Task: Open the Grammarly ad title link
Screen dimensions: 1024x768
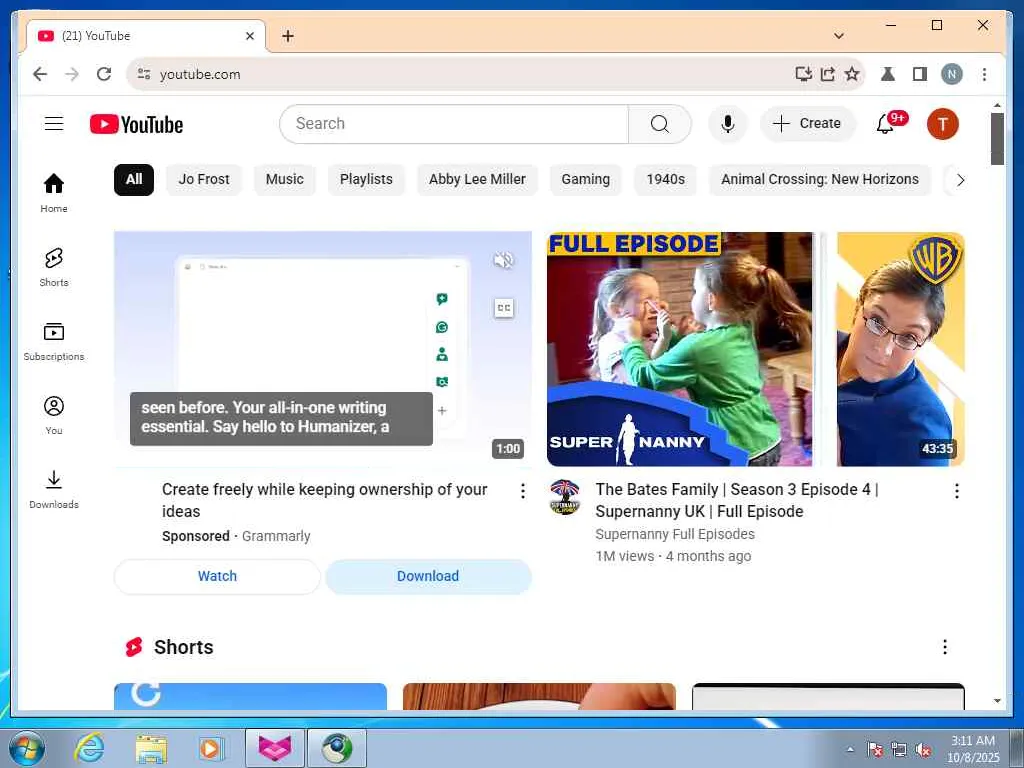Action: point(325,500)
